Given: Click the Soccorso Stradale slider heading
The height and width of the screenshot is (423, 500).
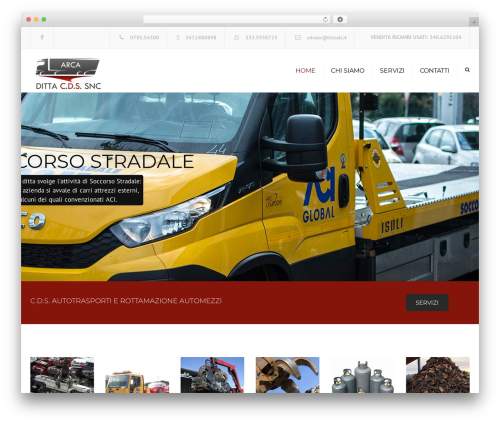Looking at the screenshot, I should (x=107, y=161).
